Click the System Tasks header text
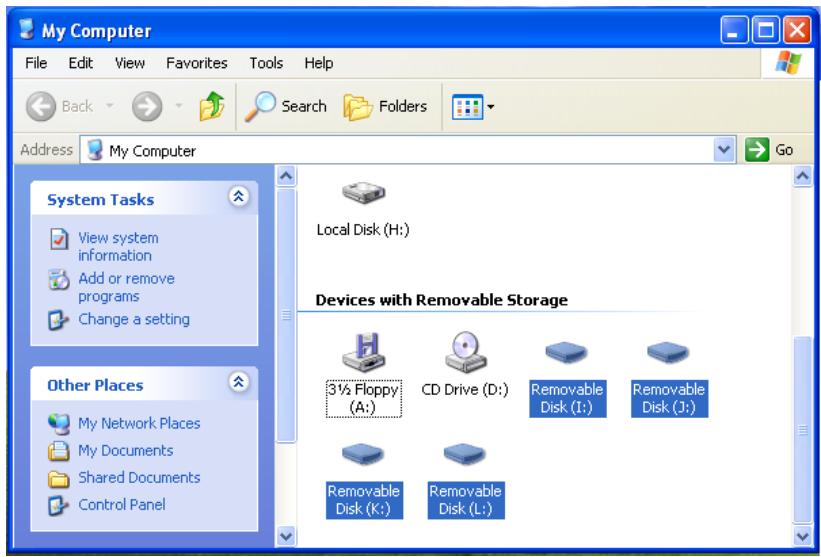Screen dimensions: 821x557 tap(101, 199)
